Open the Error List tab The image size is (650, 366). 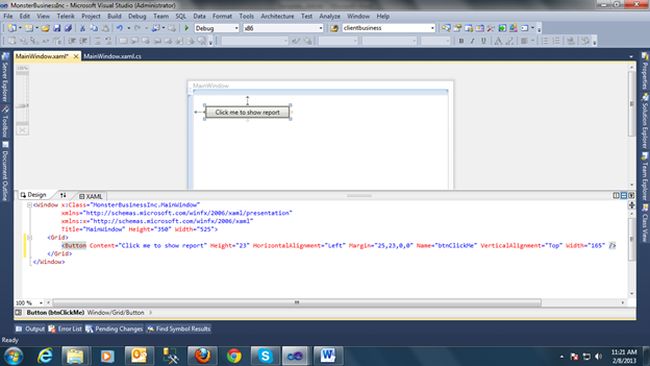(x=65, y=329)
